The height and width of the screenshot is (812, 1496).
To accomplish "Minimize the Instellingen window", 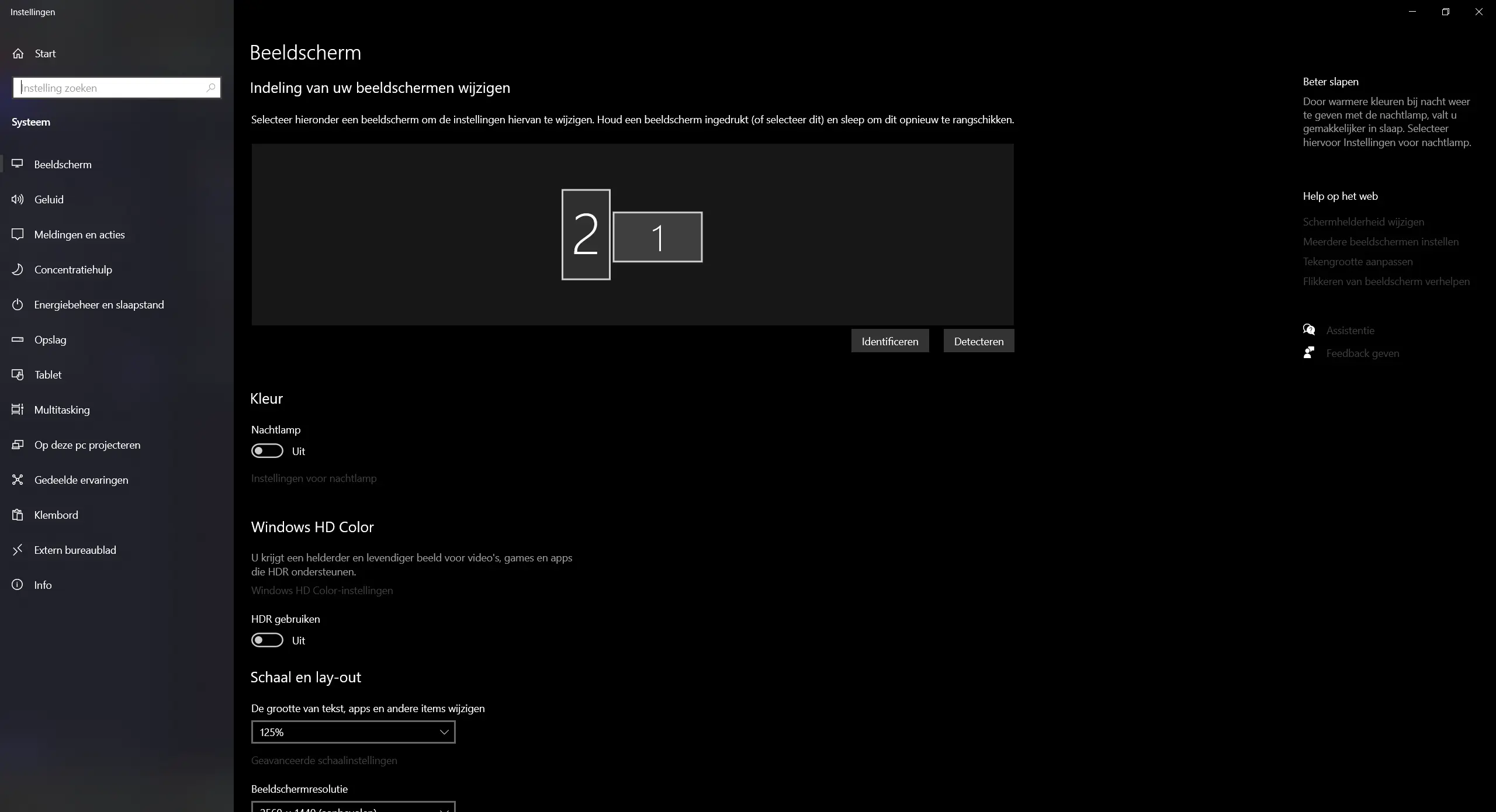I will point(1412,12).
